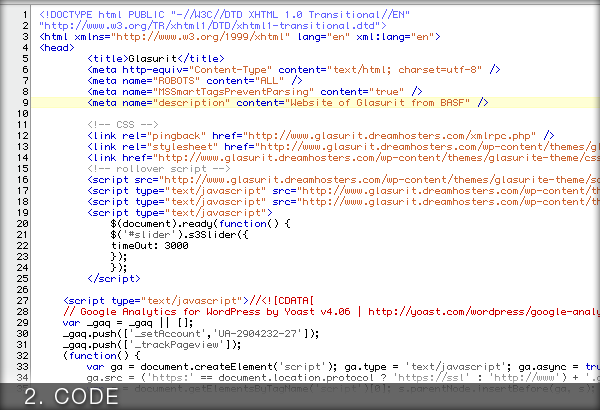This screenshot has height=410, width=600.
Task: Click the CDATA script tag line 27
Action: pyautogui.click(x=188, y=301)
